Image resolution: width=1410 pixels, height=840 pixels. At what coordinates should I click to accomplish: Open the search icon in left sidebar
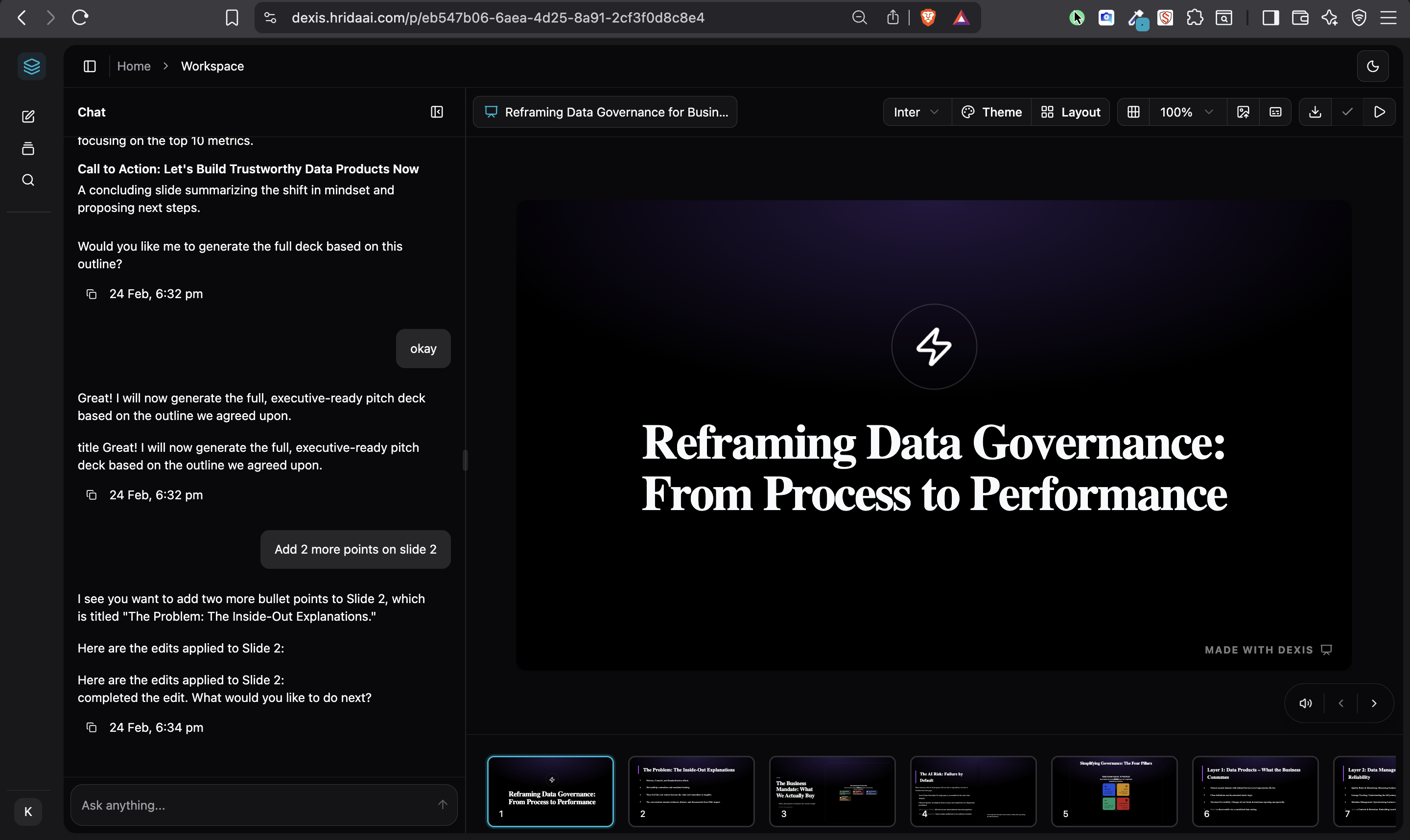coord(28,181)
